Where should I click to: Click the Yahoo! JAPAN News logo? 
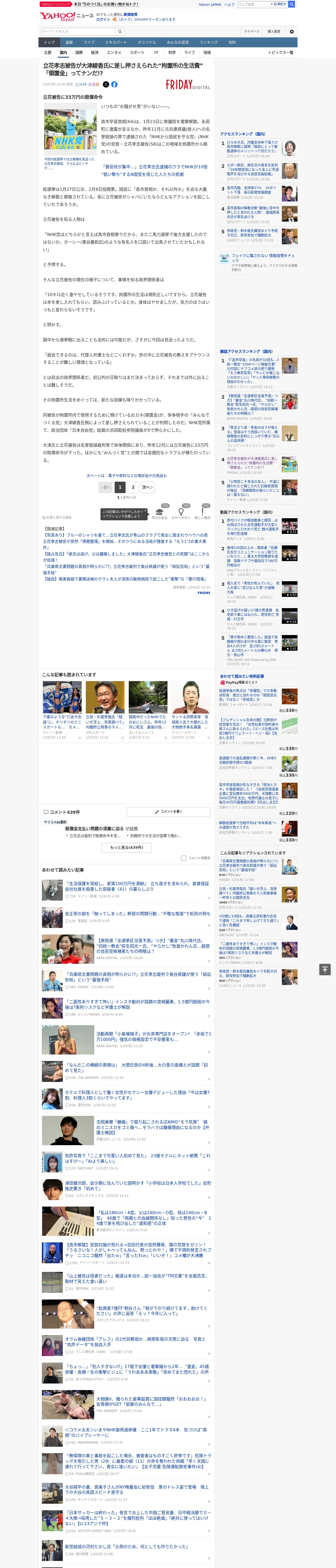pos(66,16)
